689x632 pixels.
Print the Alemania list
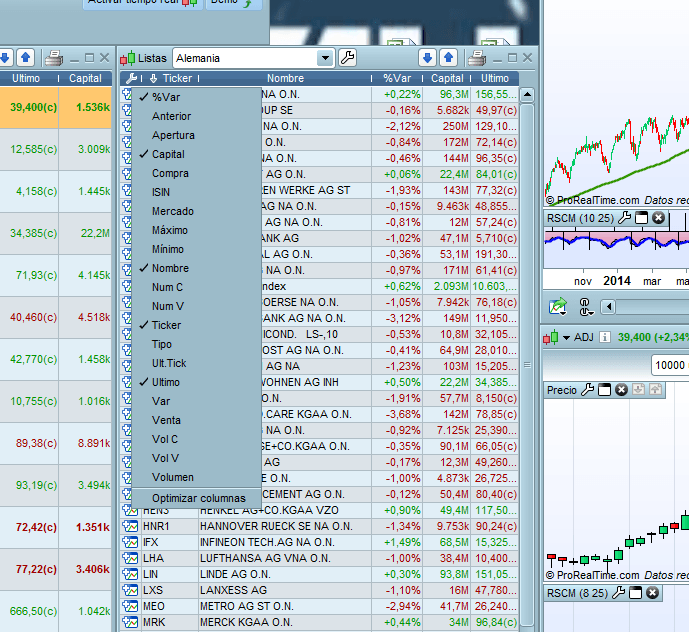477,58
